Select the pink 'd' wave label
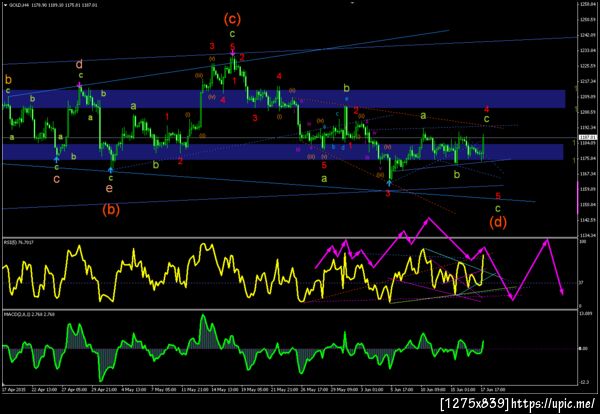The height and width of the screenshot is (414, 600). tap(79, 64)
